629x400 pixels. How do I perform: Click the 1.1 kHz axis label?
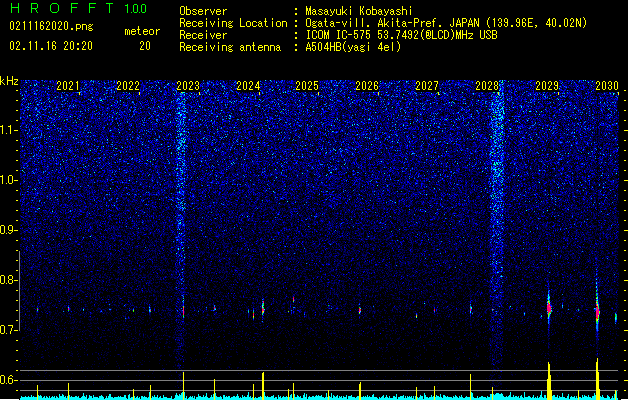(9, 130)
